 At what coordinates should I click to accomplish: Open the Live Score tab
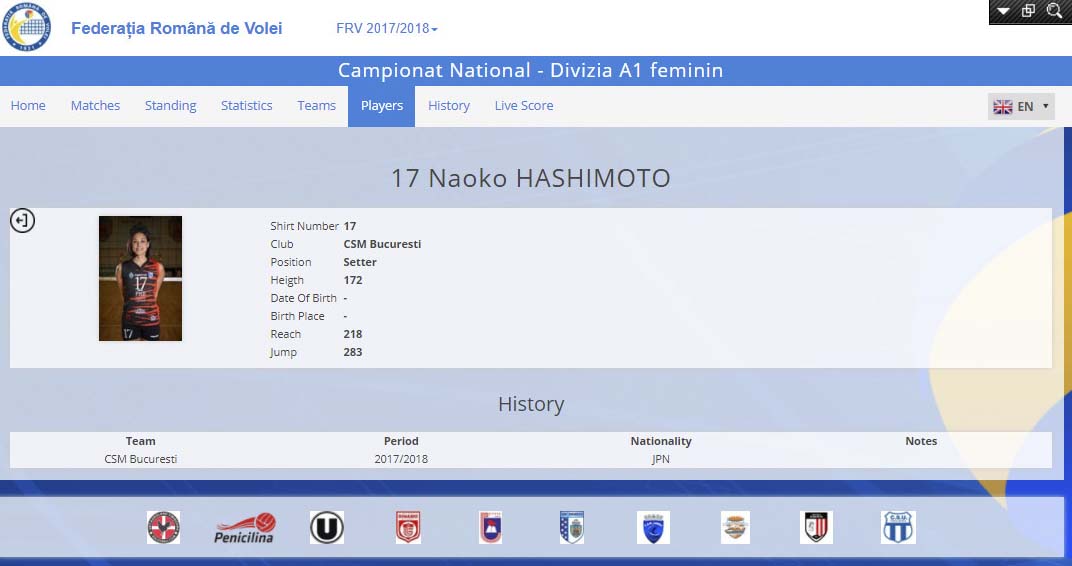tap(524, 106)
